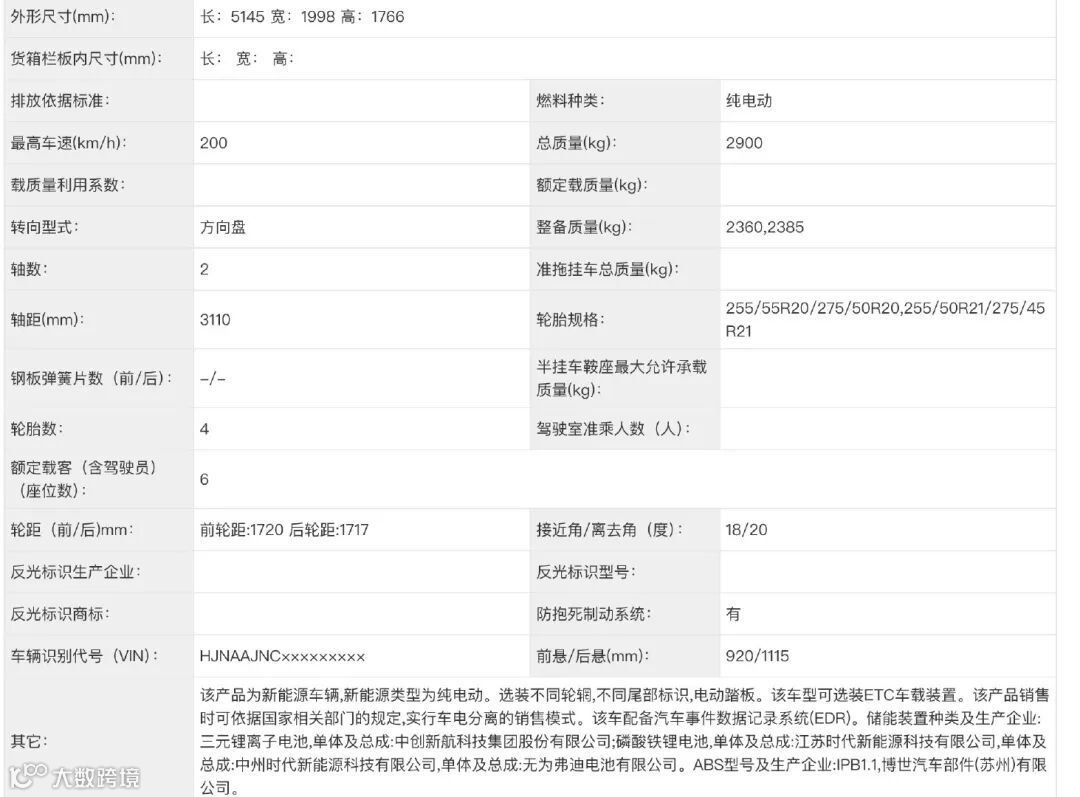Select the 额定载客(含驾驶员) label
Viewport: 1080px width, 797px height.
click(83, 479)
